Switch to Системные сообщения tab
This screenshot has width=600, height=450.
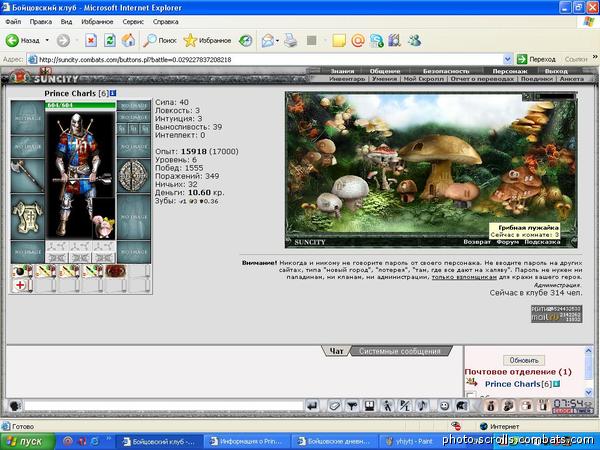click(x=399, y=351)
